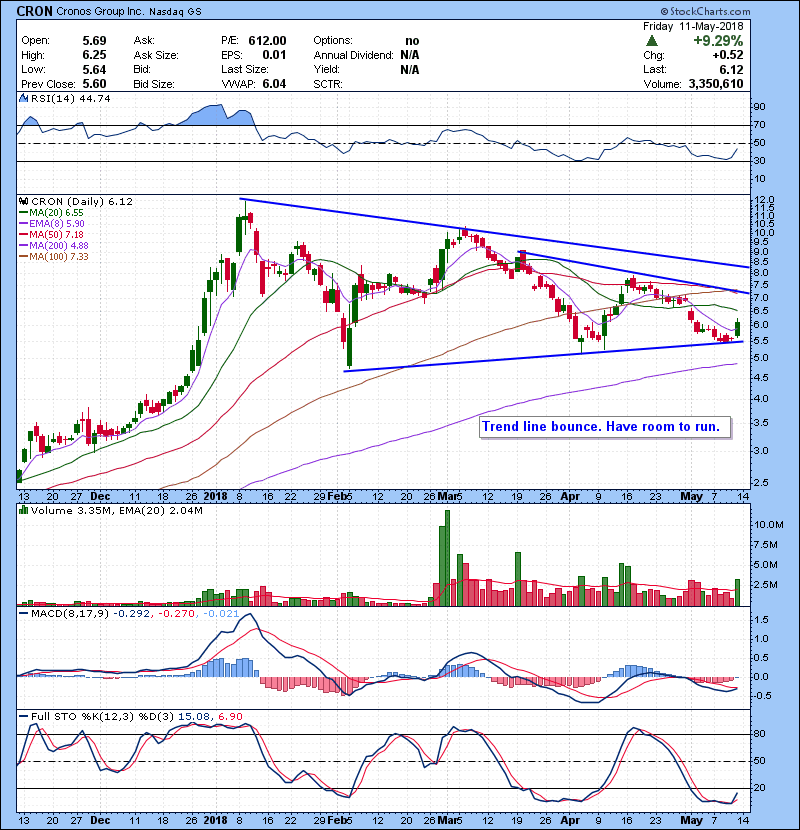Click the MA(20) 6.55 legend entry
This screenshot has height=830, width=800.
coord(56,212)
